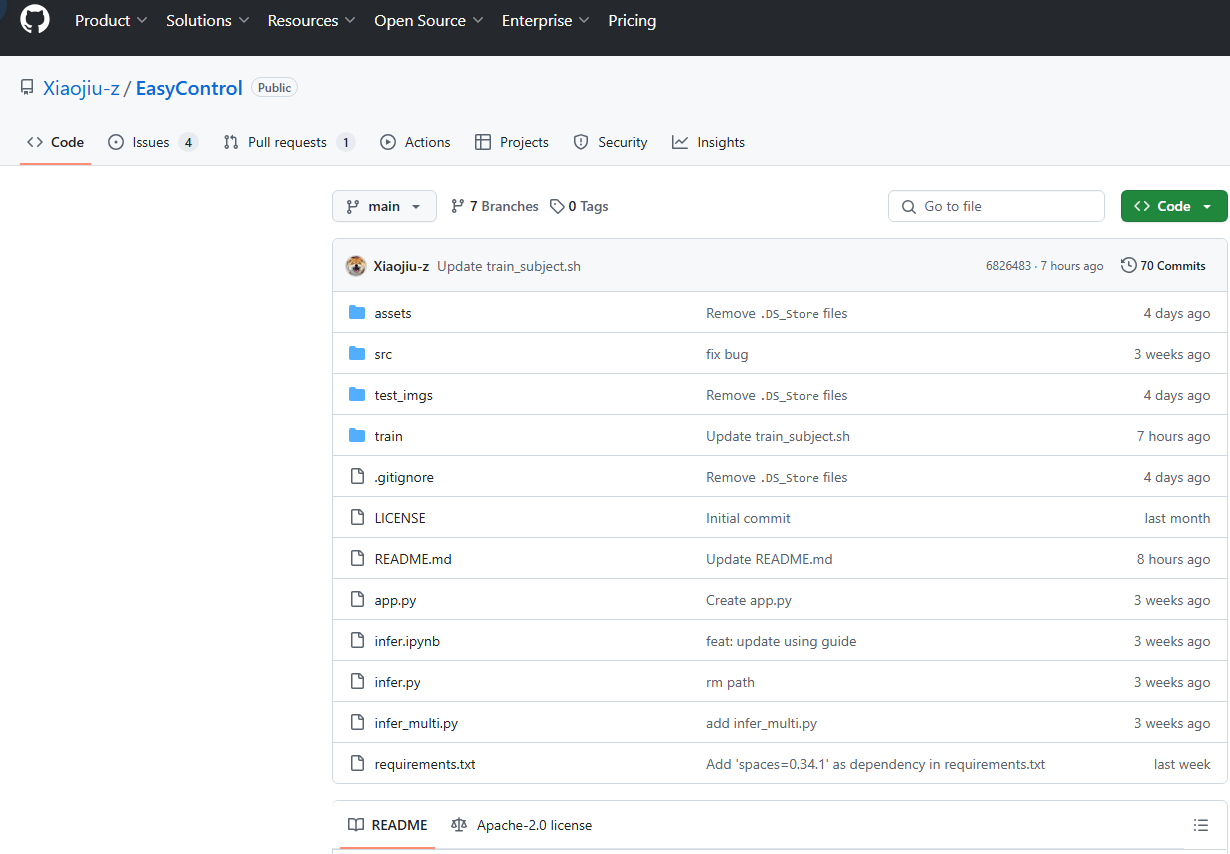The width and height of the screenshot is (1230, 854).
Task: Switch to the Code tab
Action: (56, 142)
